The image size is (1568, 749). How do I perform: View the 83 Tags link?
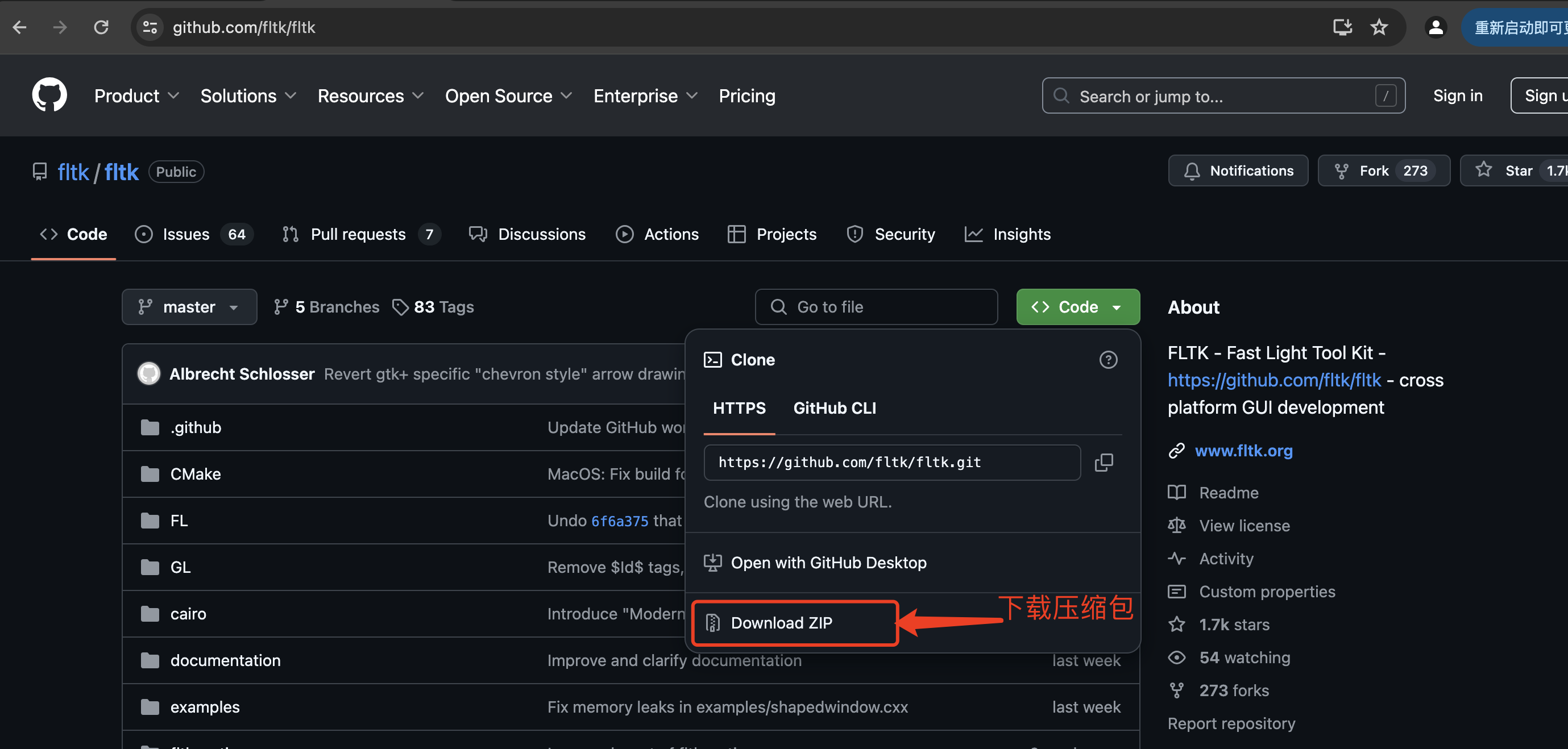click(433, 307)
